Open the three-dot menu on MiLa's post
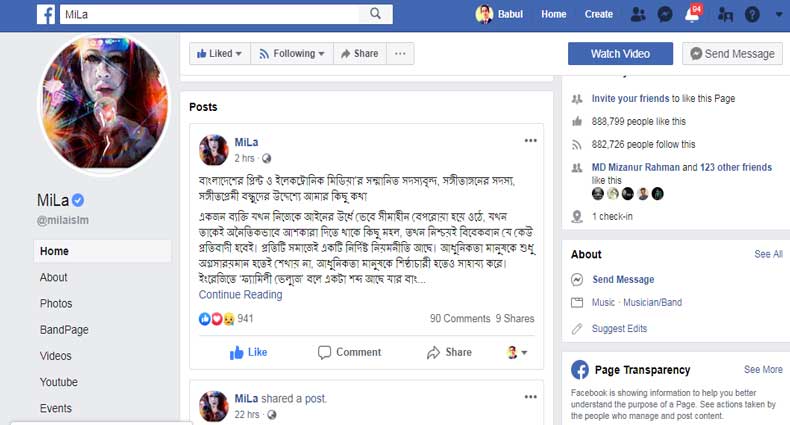The image size is (790, 425). pos(530,141)
